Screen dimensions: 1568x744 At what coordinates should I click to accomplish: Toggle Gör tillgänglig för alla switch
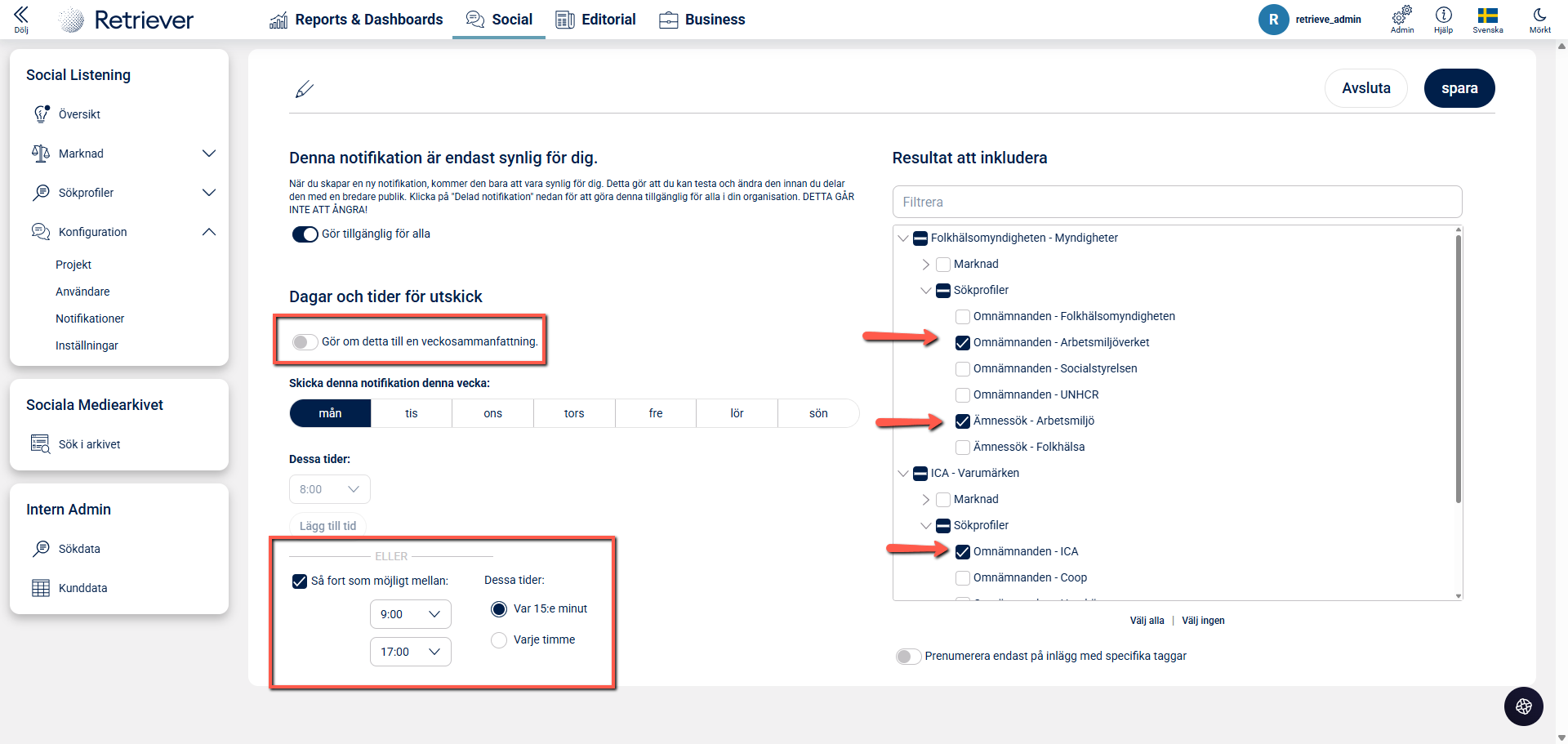click(305, 234)
